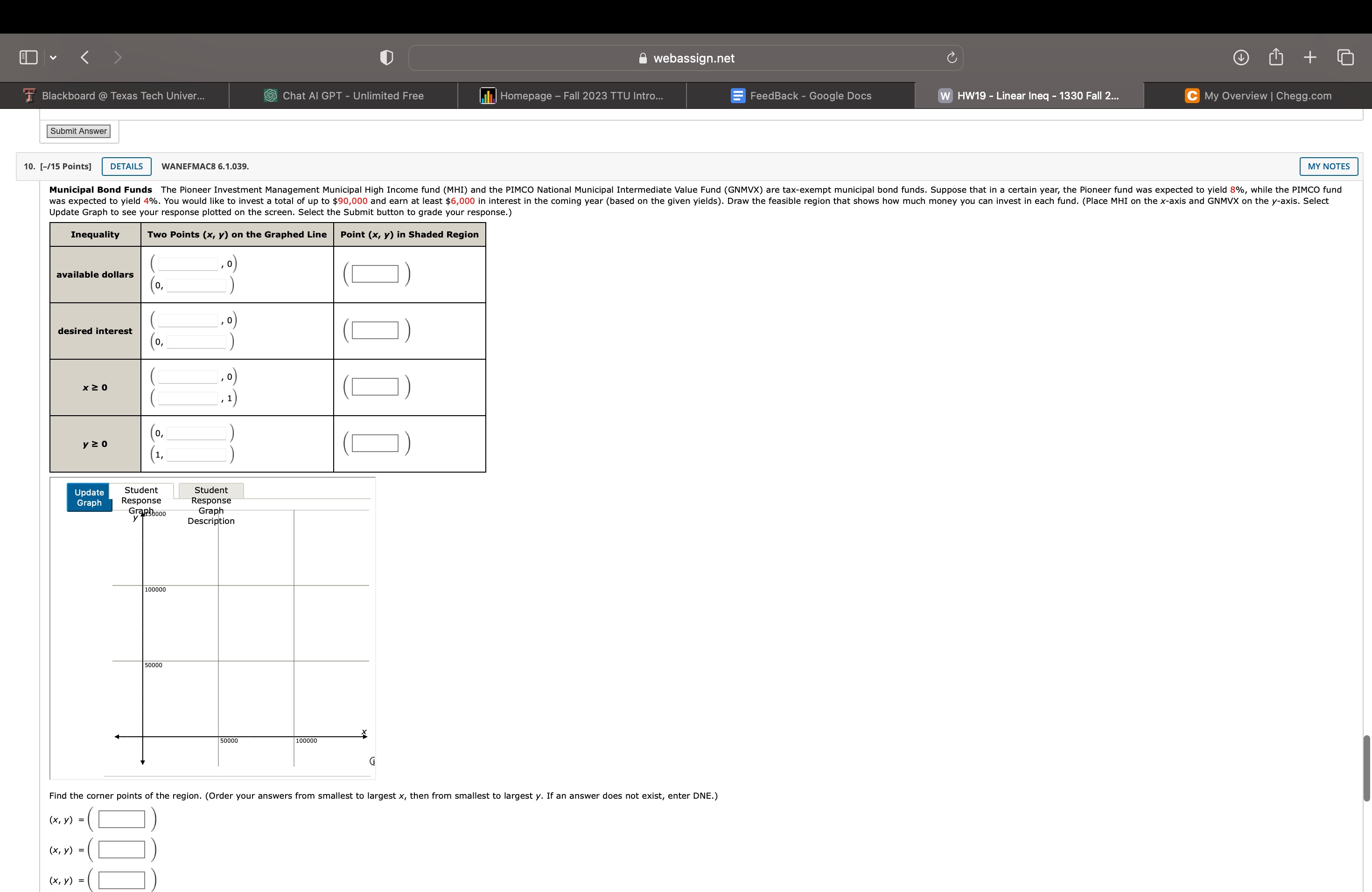Open DETAILS for question 10
The width and height of the screenshot is (1372, 892).
point(126,167)
